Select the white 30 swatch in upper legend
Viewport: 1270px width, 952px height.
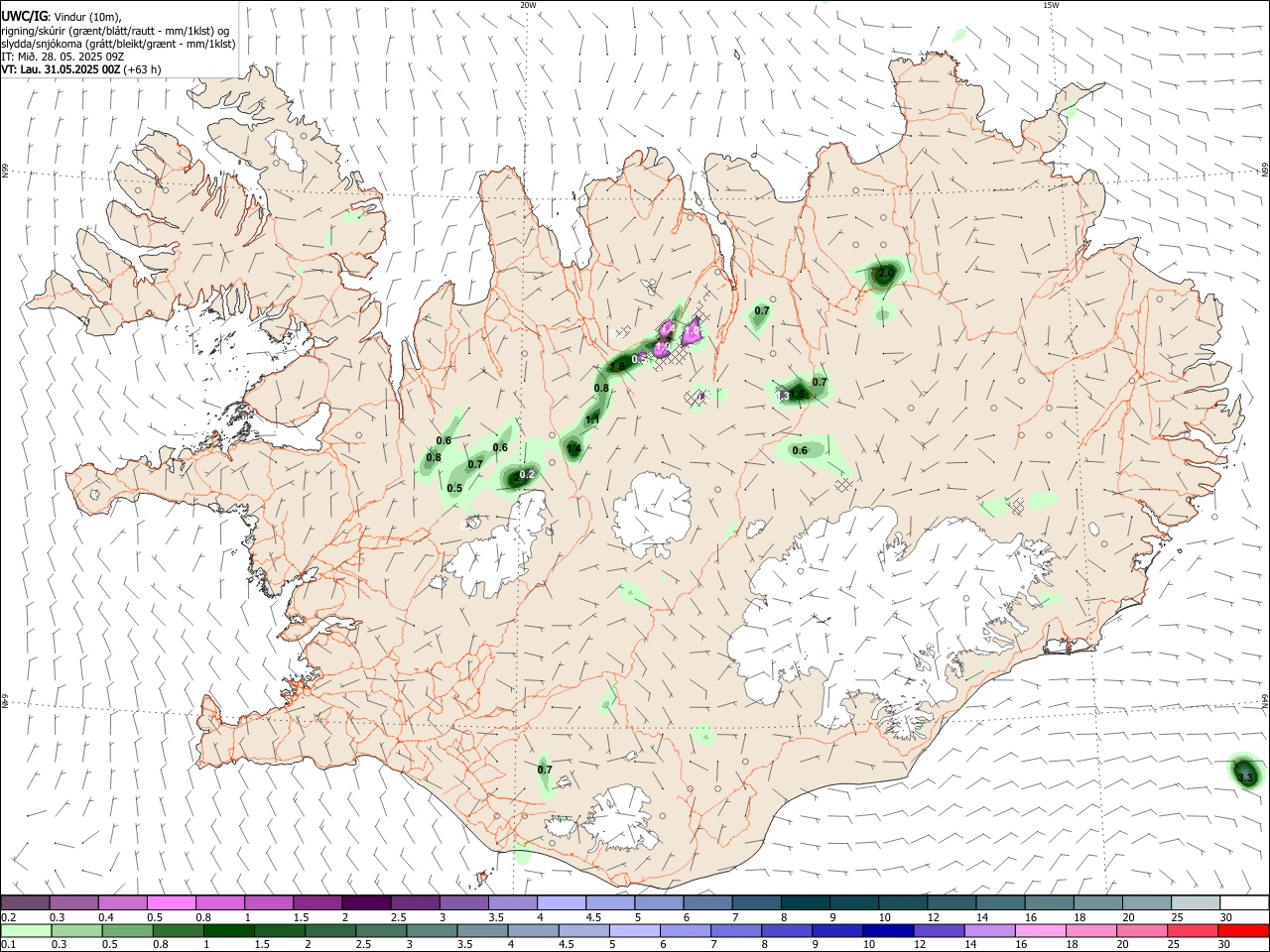pyautogui.click(x=1242, y=902)
